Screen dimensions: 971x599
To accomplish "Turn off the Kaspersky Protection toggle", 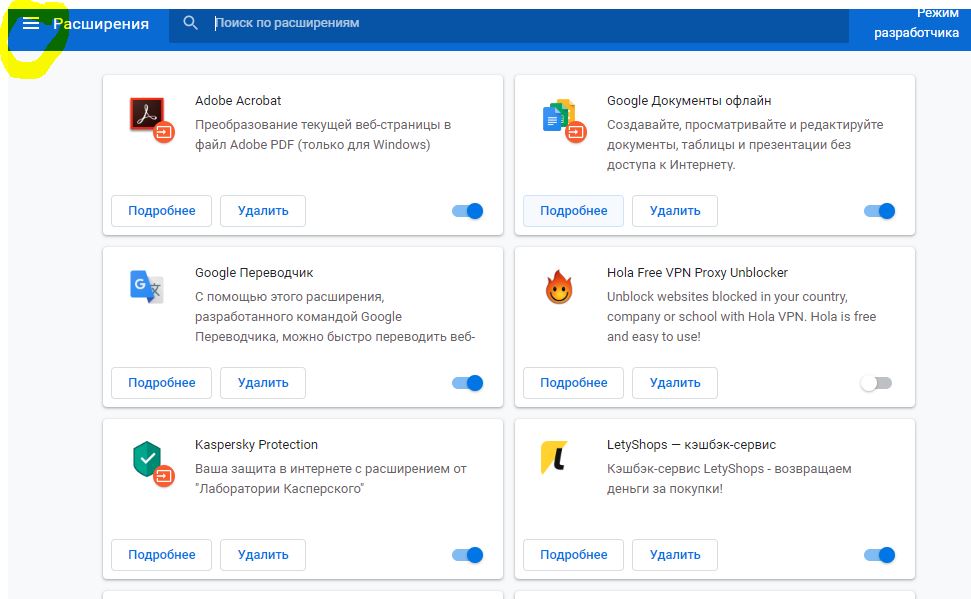I will [x=468, y=555].
